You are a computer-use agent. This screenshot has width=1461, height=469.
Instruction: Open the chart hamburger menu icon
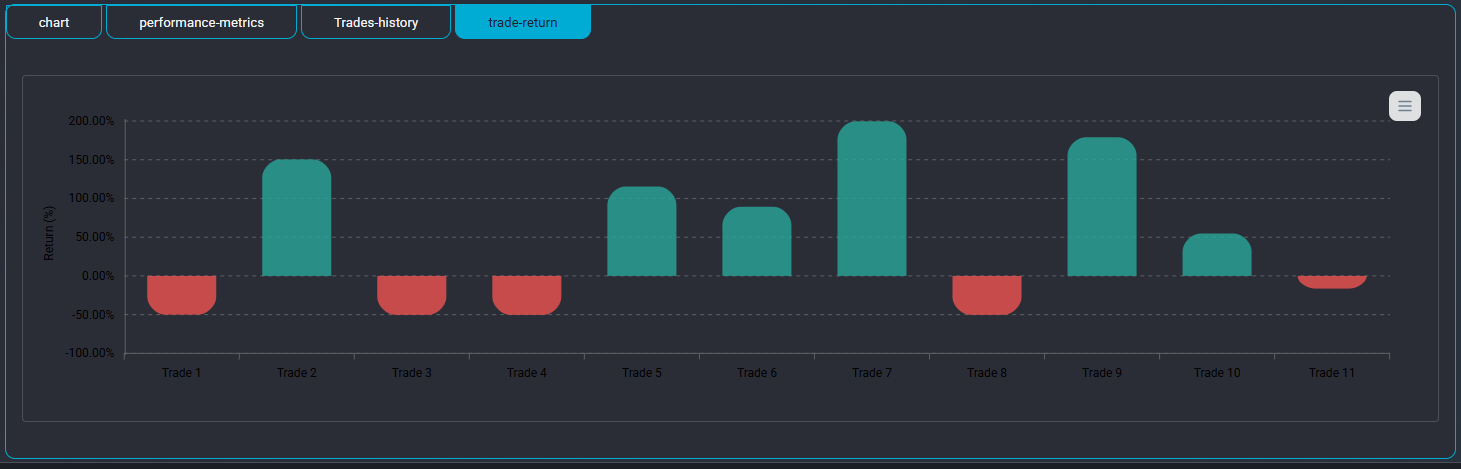coord(1404,106)
